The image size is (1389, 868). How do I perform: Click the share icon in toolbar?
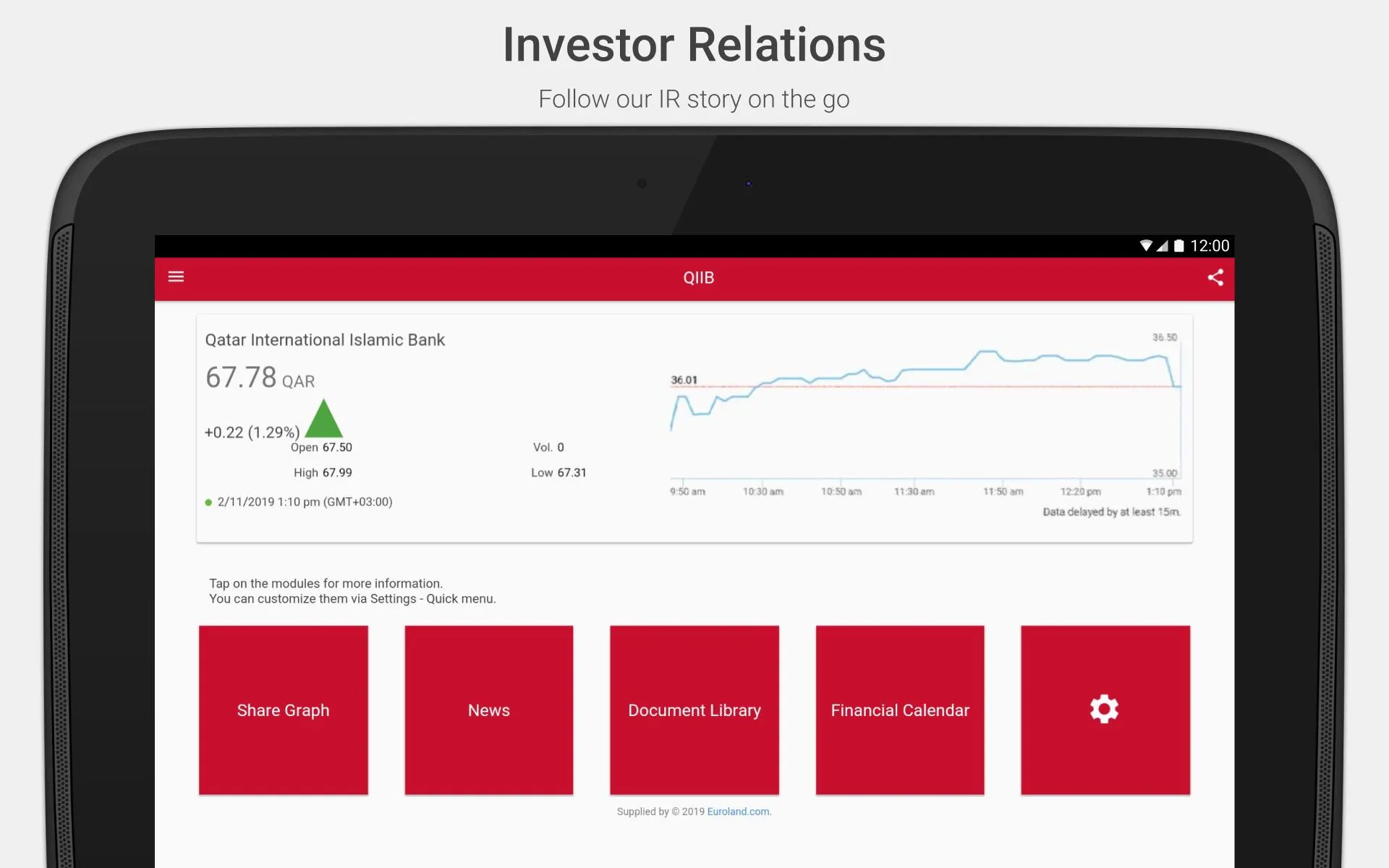point(1216,277)
